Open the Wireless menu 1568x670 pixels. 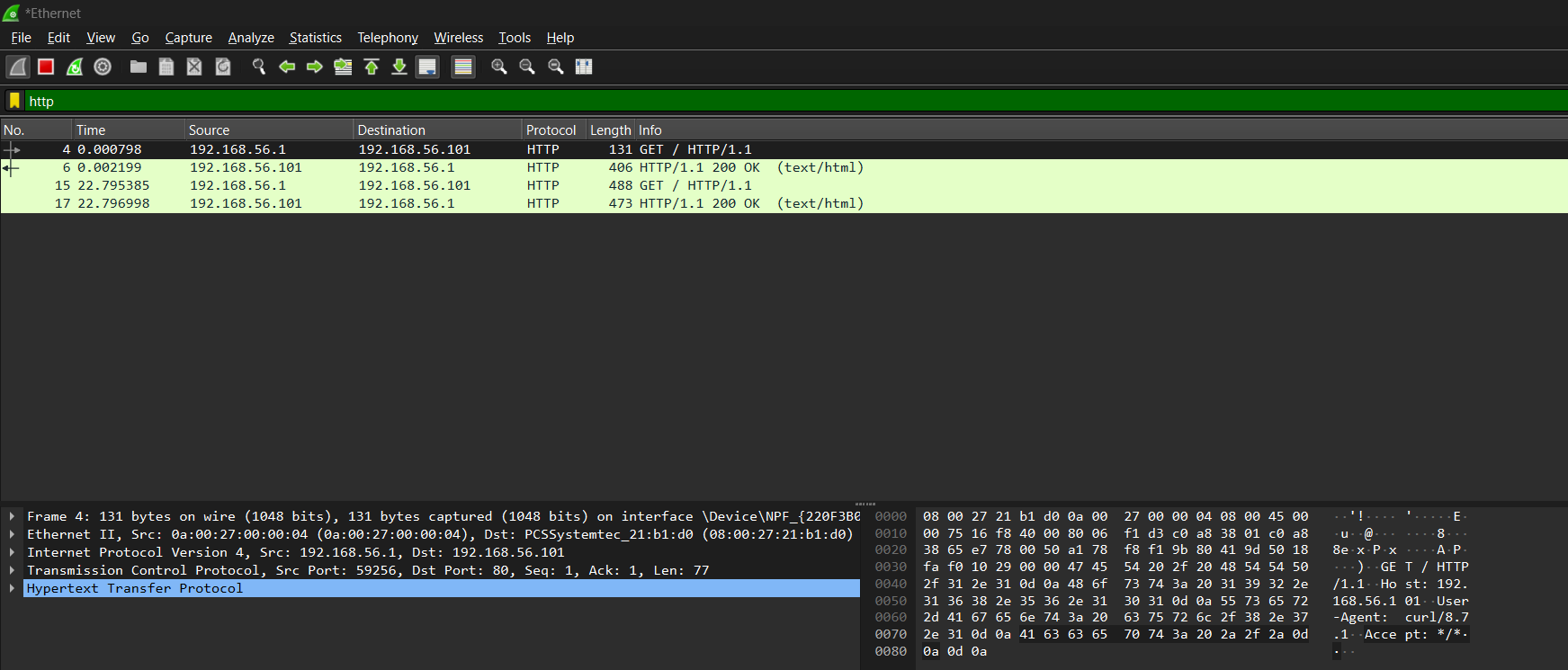click(459, 38)
